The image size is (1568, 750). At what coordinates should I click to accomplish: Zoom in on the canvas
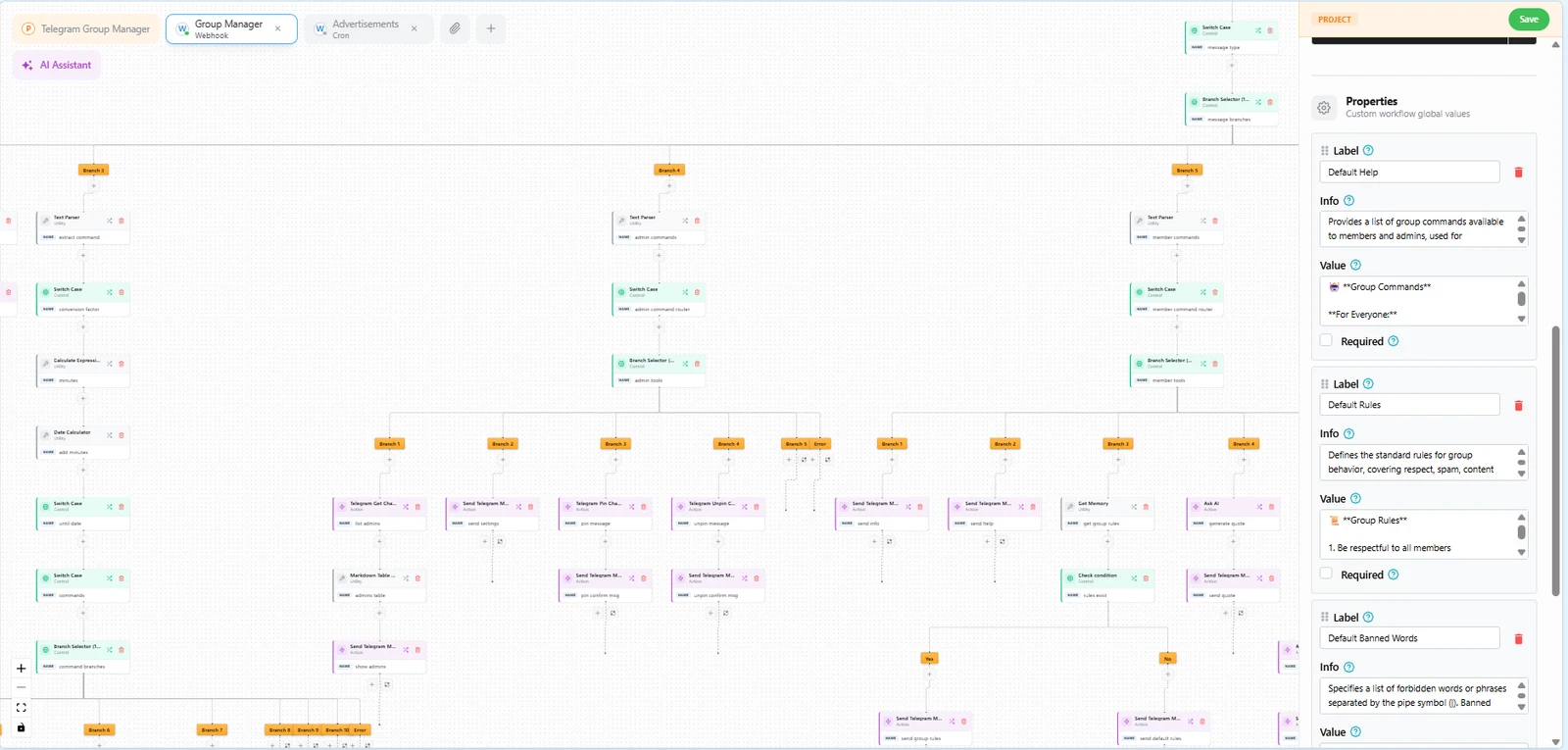tap(21, 669)
